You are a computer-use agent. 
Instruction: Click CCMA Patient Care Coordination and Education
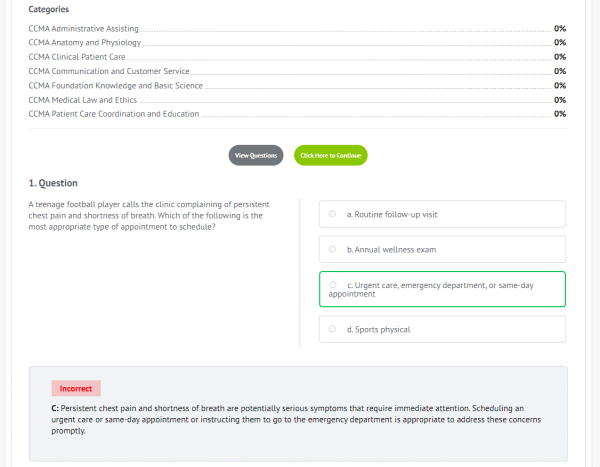tap(114, 113)
